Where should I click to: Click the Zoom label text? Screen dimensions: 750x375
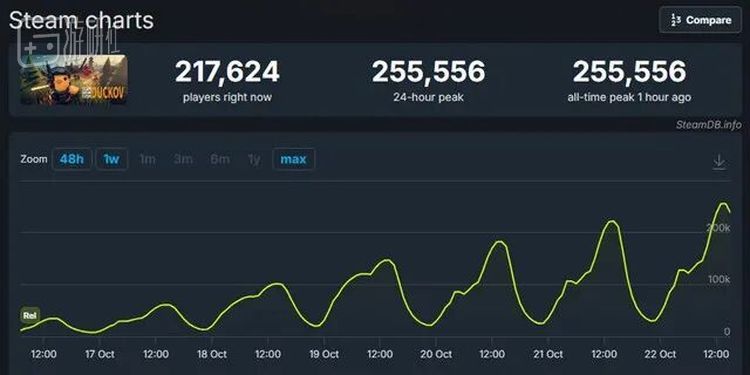[33, 159]
